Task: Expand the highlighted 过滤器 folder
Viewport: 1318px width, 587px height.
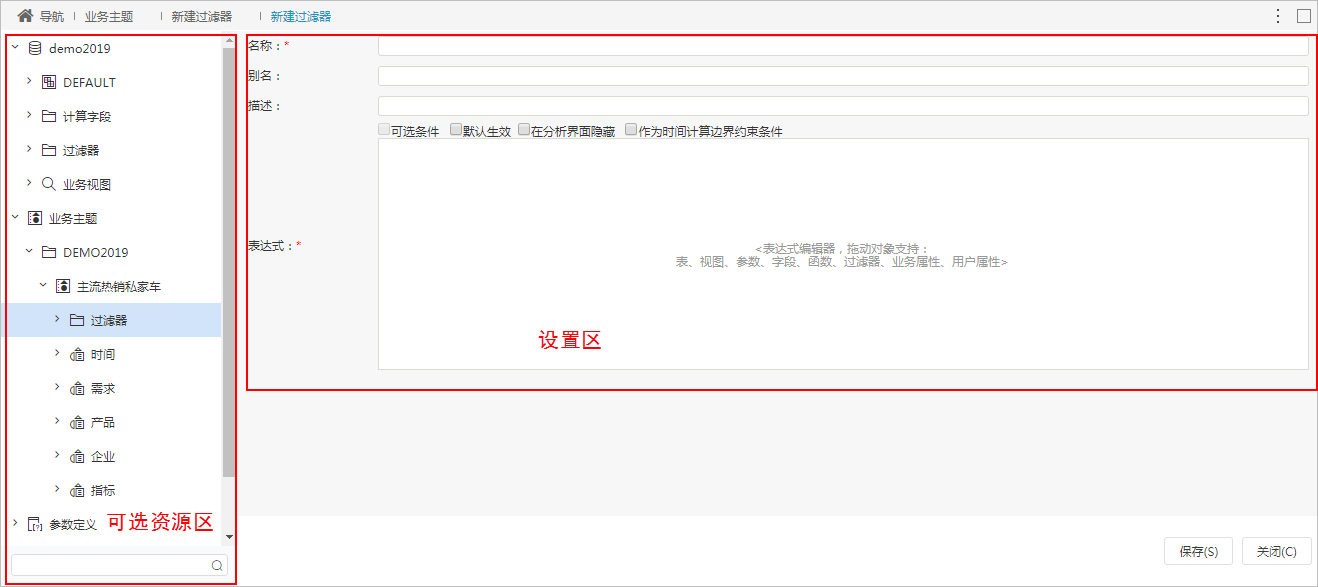Action: pos(57,319)
